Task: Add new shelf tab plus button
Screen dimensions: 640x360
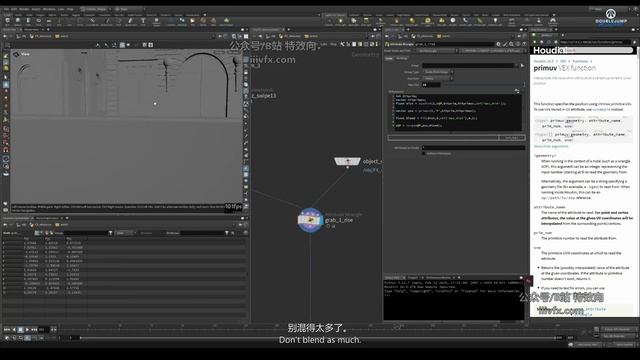Action: coord(205,15)
